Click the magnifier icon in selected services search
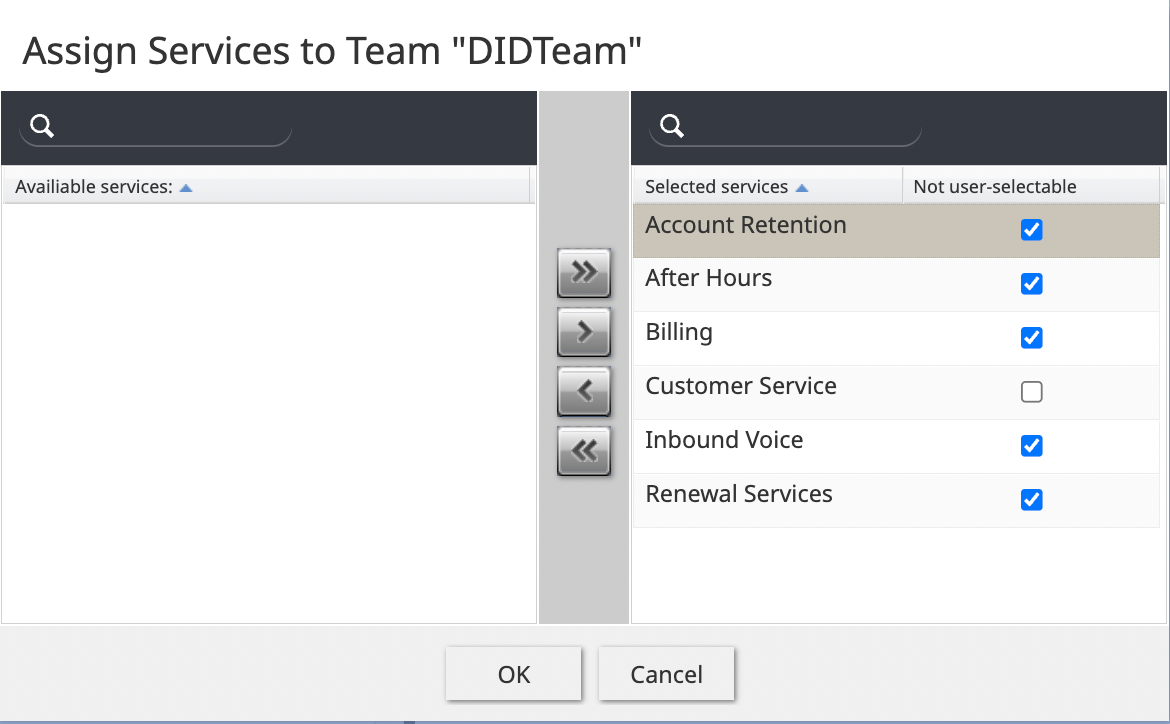This screenshot has width=1170, height=724. click(672, 126)
